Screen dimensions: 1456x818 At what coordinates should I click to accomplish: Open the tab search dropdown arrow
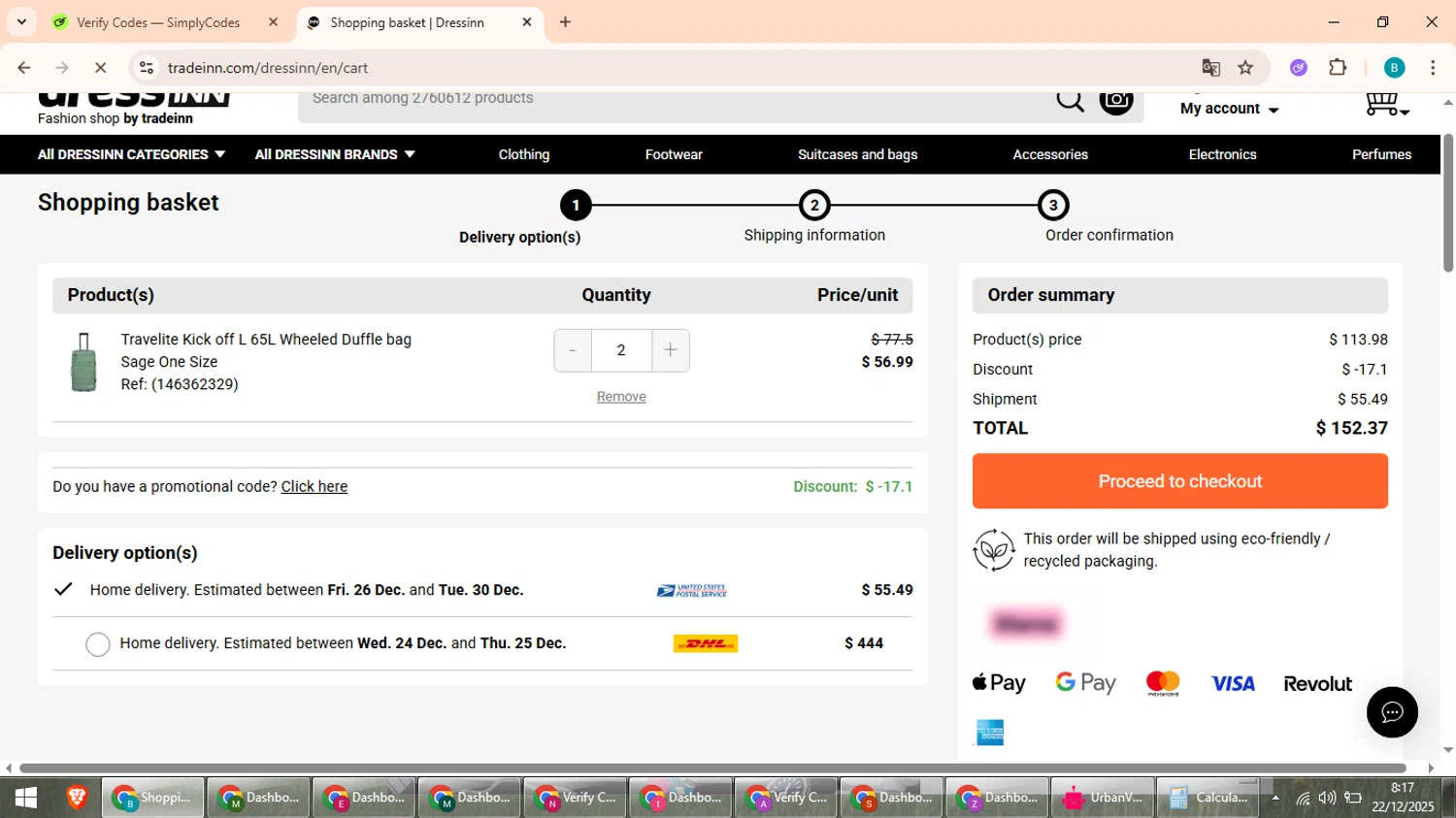pos(21,21)
